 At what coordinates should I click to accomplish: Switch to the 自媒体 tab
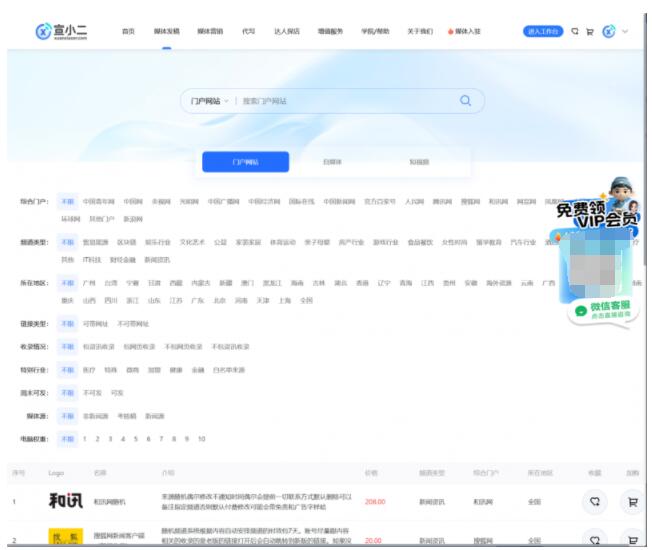click(x=332, y=162)
